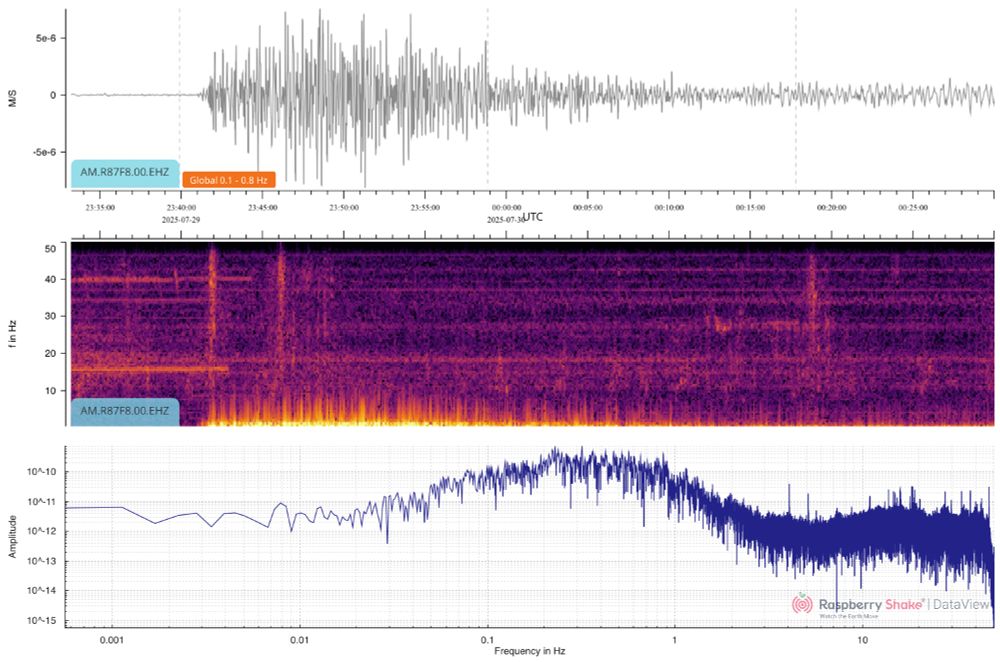The width and height of the screenshot is (1000, 662).
Task: Click the Raspberry Shake logo icon
Action: pyautogui.click(x=802, y=604)
